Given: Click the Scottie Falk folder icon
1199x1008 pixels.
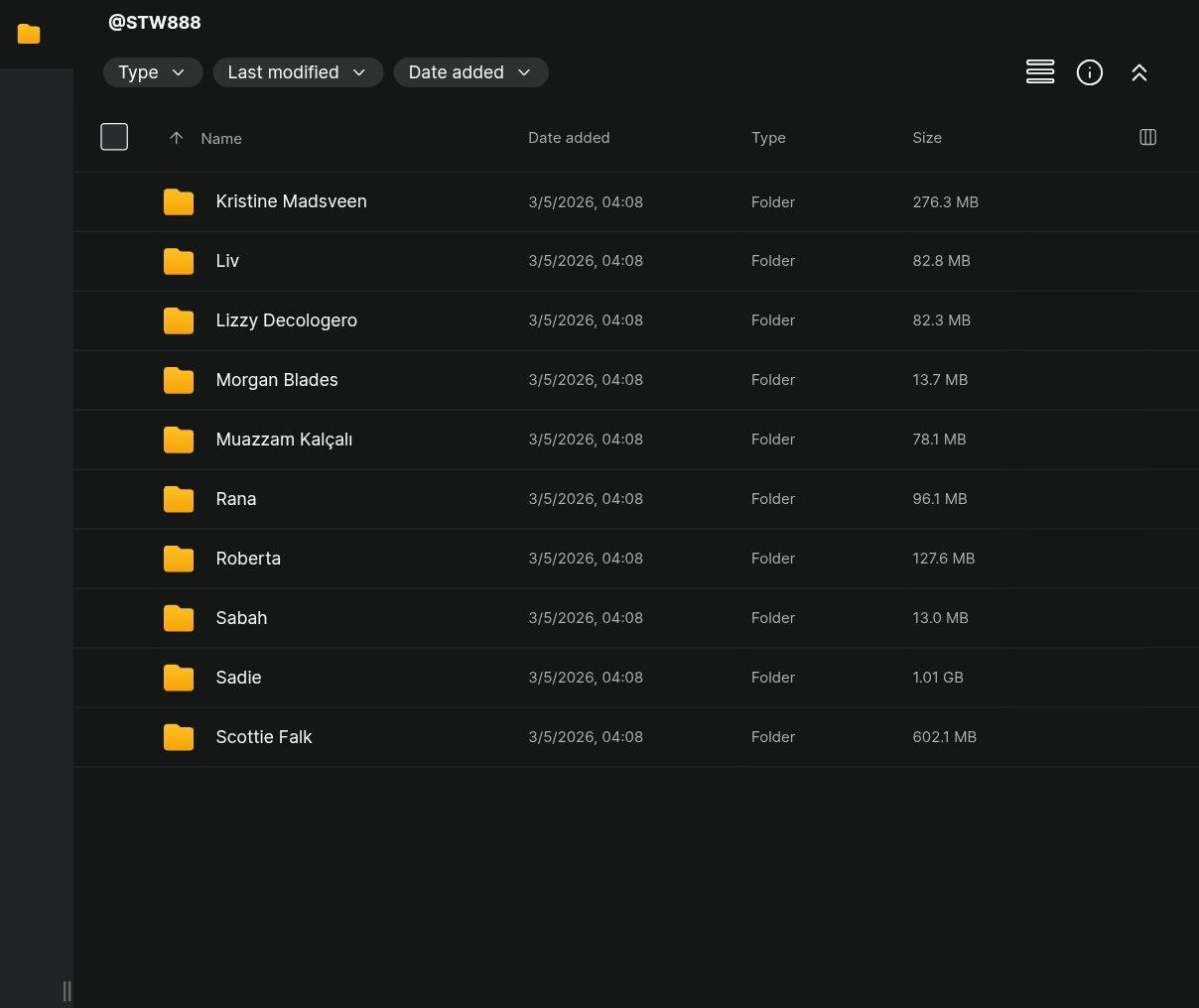Looking at the screenshot, I should (x=179, y=737).
